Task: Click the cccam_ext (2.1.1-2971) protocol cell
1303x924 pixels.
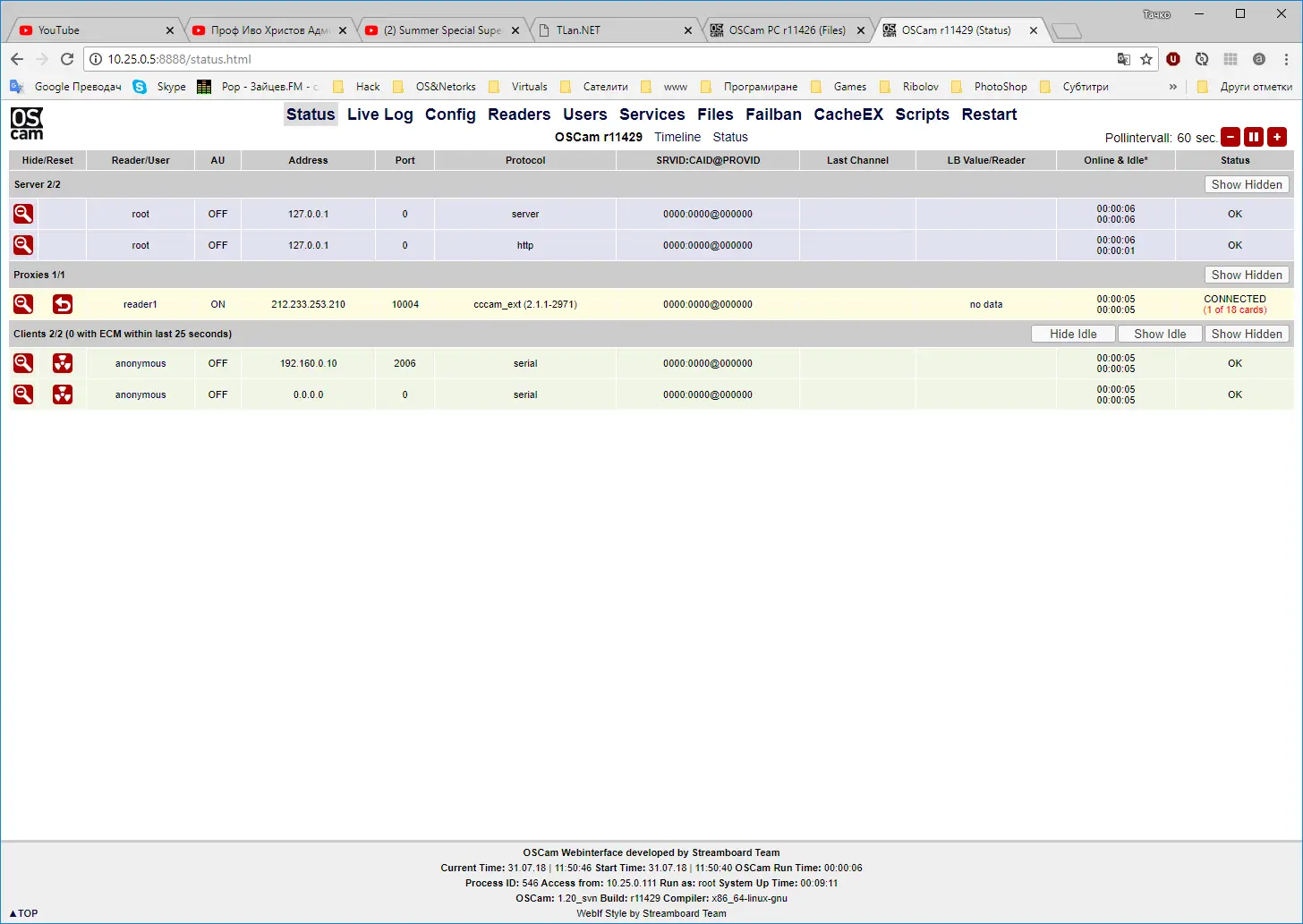Action: click(525, 304)
